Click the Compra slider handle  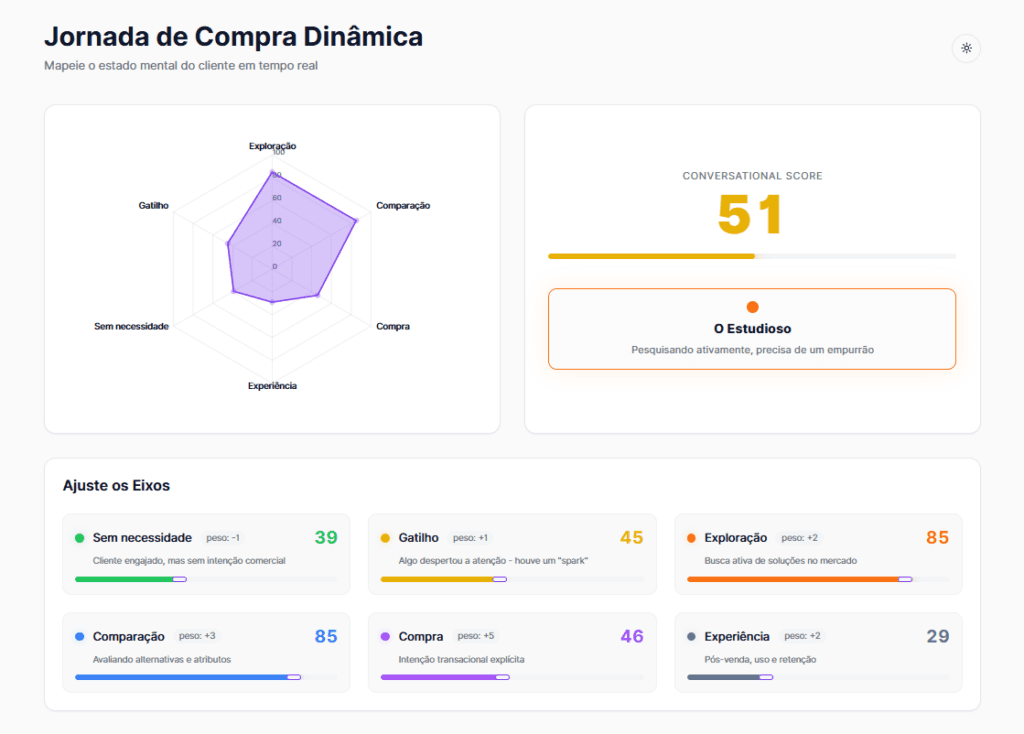point(503,677)
